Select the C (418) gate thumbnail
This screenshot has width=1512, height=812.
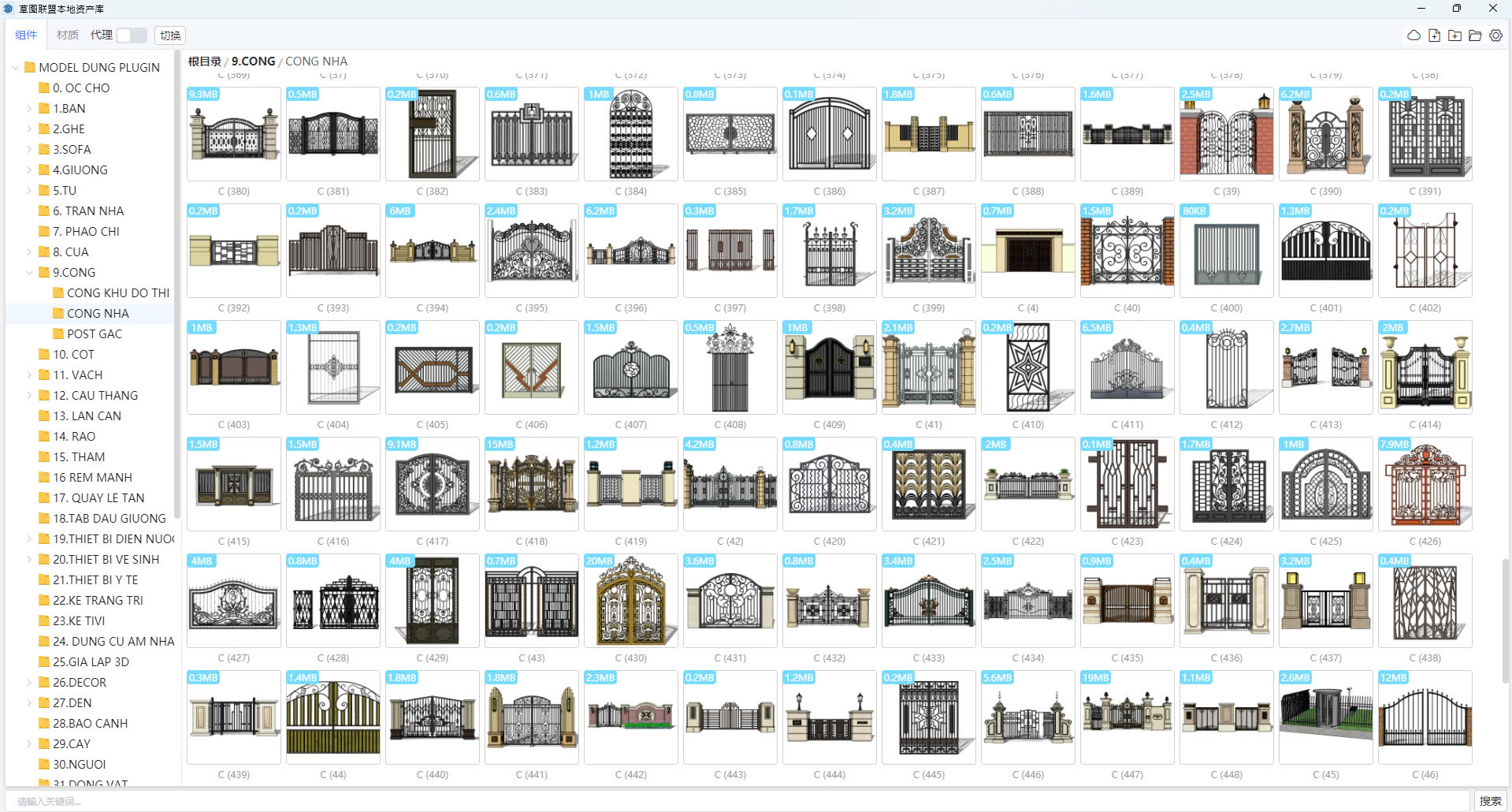[x=532, y=483]
